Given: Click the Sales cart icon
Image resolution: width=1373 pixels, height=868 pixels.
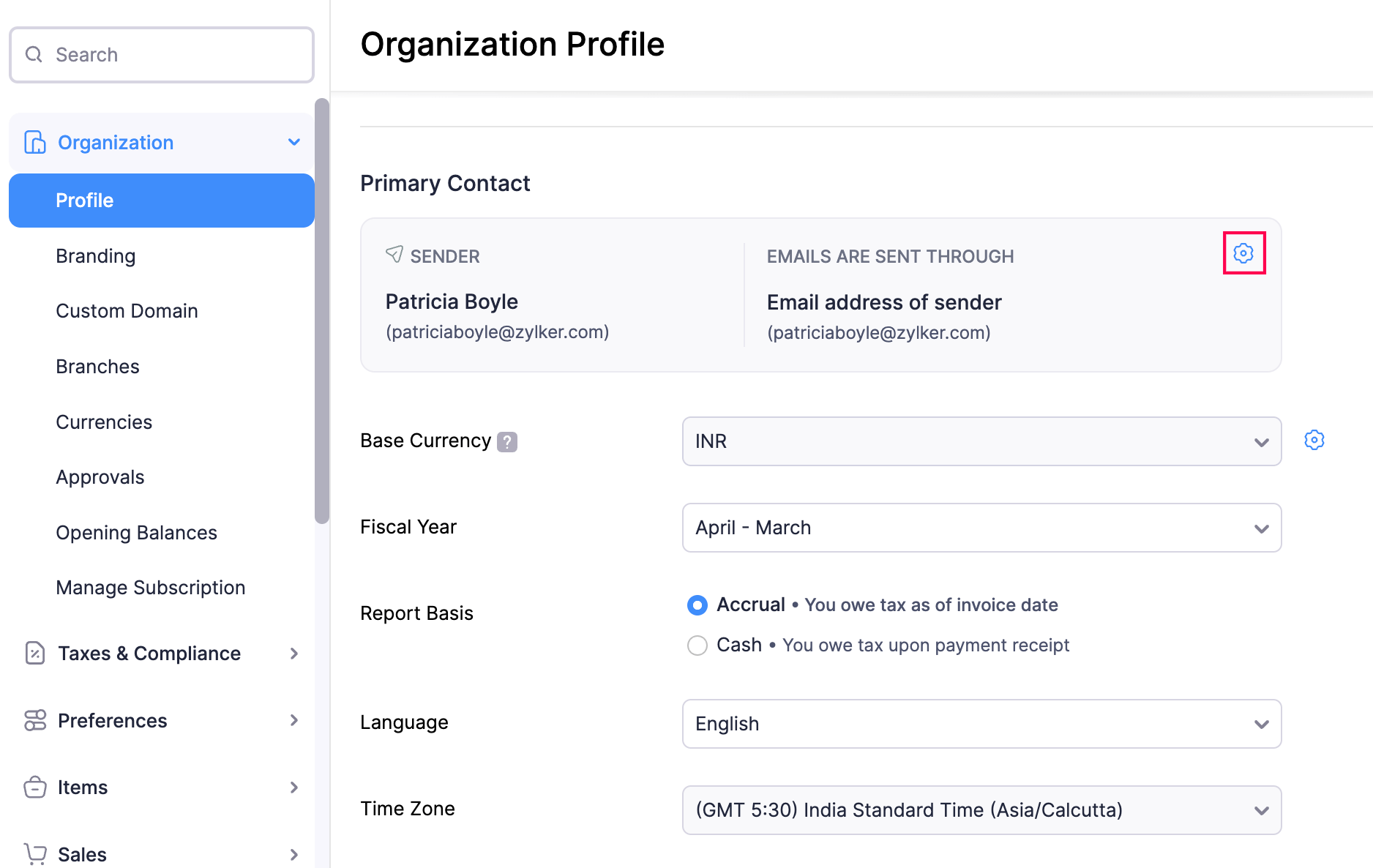Looking at the screenshot, I should (x=34, y=853).
